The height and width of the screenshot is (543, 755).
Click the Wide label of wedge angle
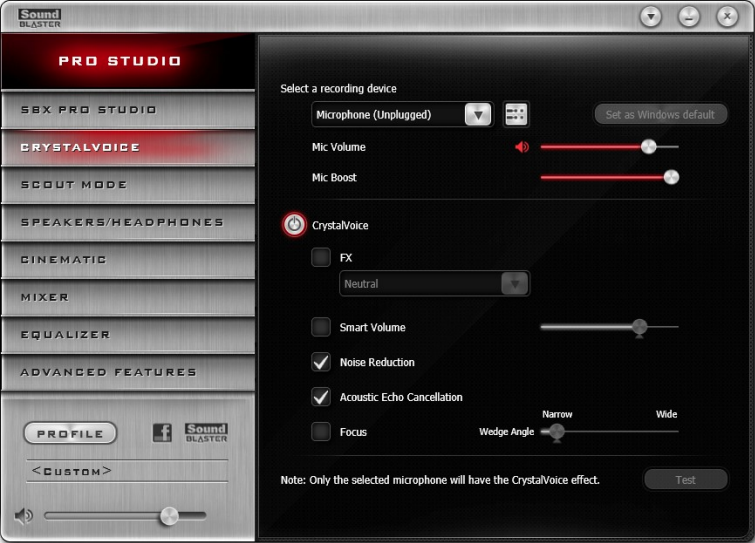666,414
